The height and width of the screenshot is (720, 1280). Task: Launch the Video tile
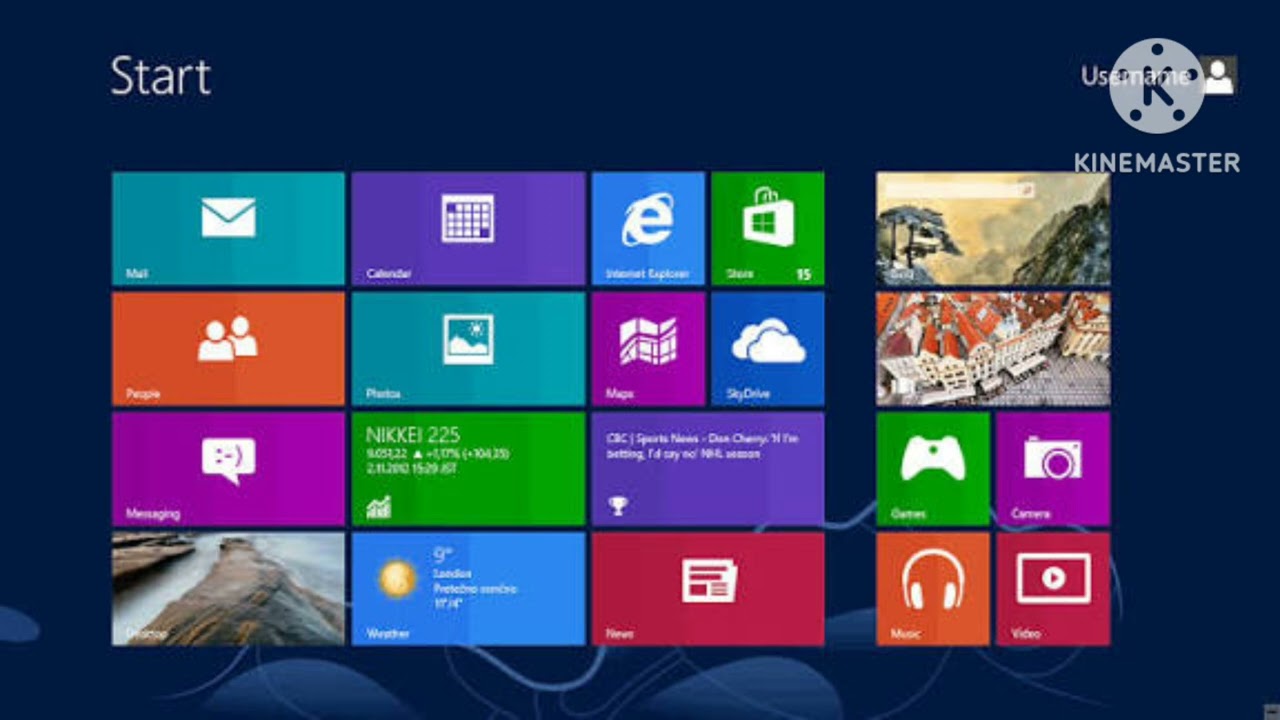tap(1053, 589)
